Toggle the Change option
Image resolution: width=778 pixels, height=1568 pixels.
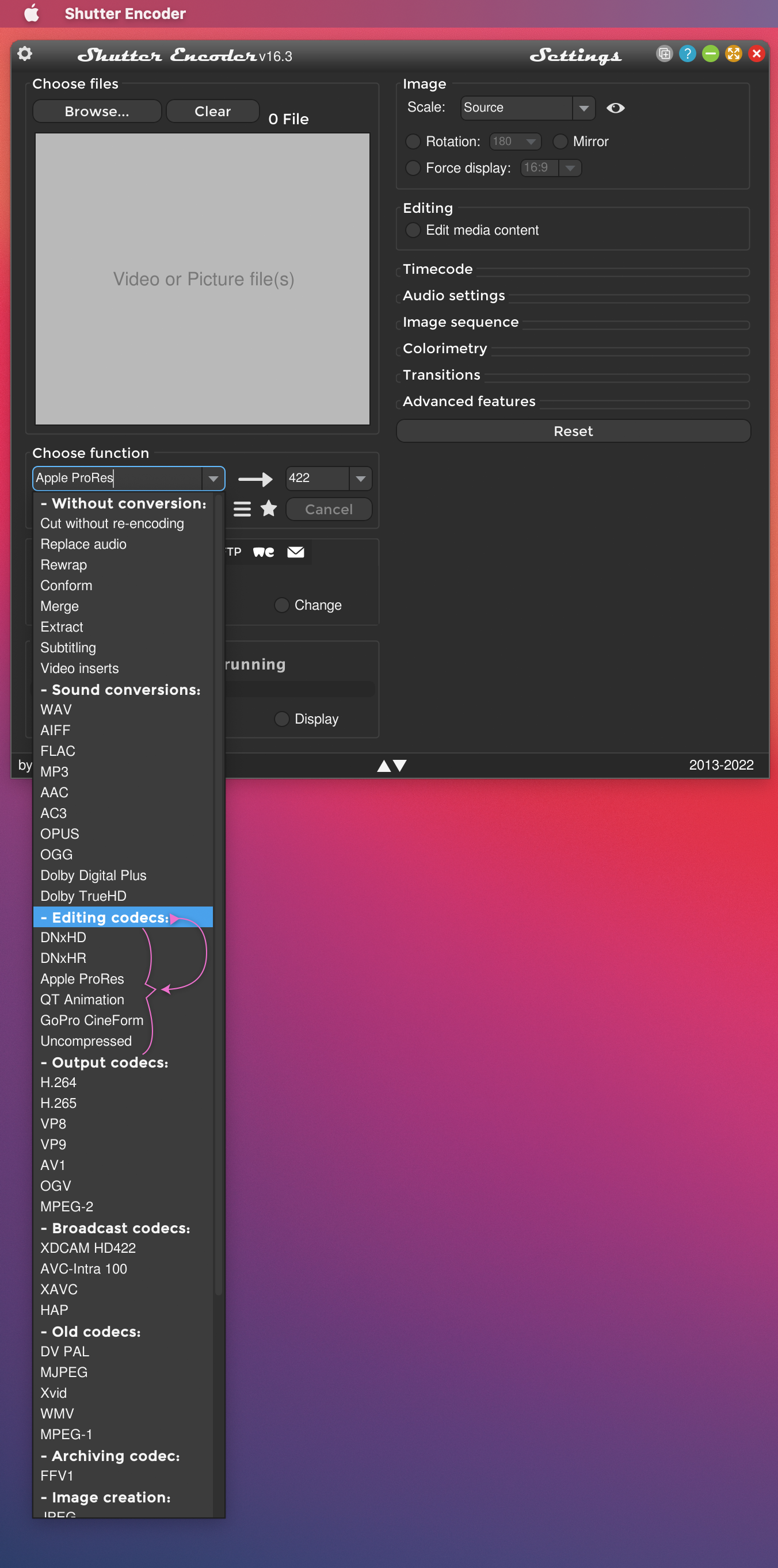pos(281,605)
